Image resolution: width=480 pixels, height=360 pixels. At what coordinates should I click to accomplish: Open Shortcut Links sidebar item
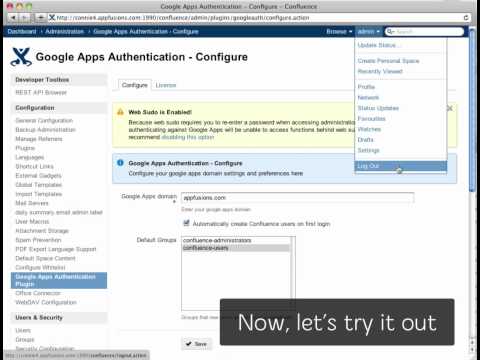[34, 166]
